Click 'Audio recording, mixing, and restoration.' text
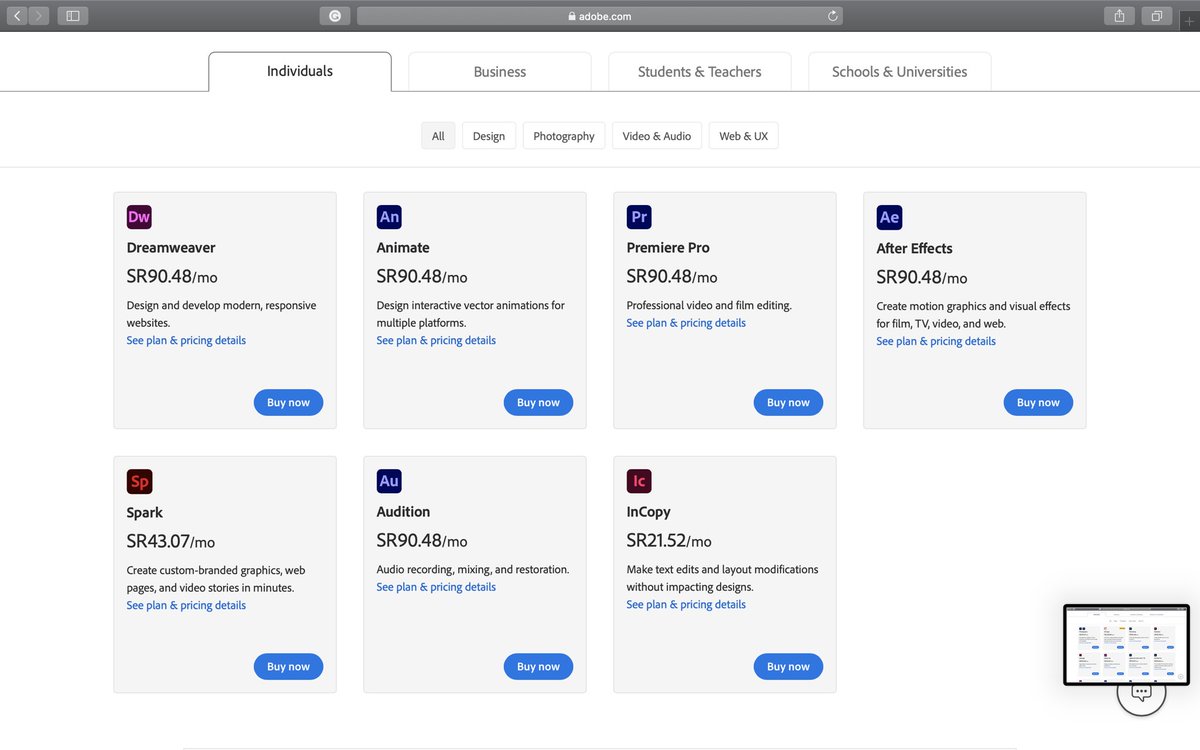 point(473,569)
